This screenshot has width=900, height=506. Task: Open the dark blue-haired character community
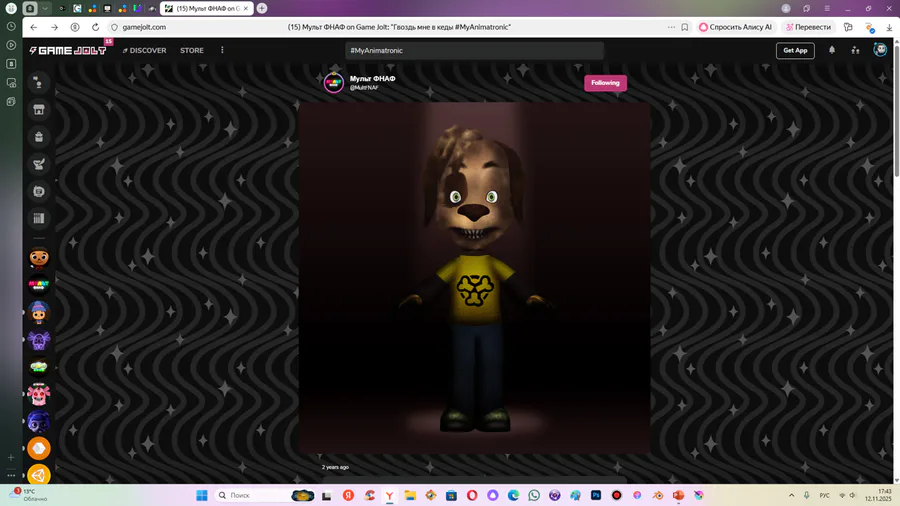(38, 422)
